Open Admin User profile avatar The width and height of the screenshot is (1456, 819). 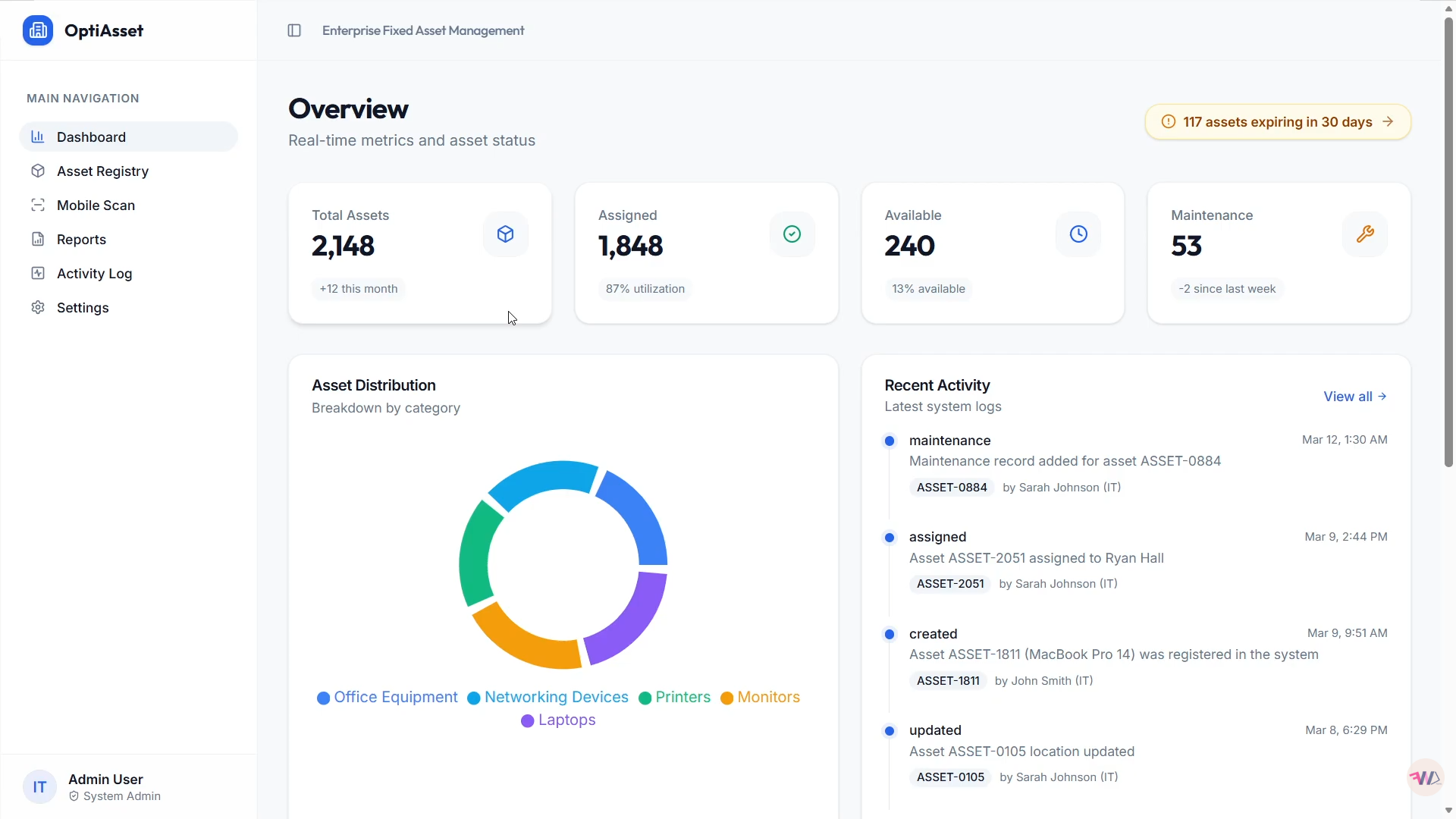[39, 787]
